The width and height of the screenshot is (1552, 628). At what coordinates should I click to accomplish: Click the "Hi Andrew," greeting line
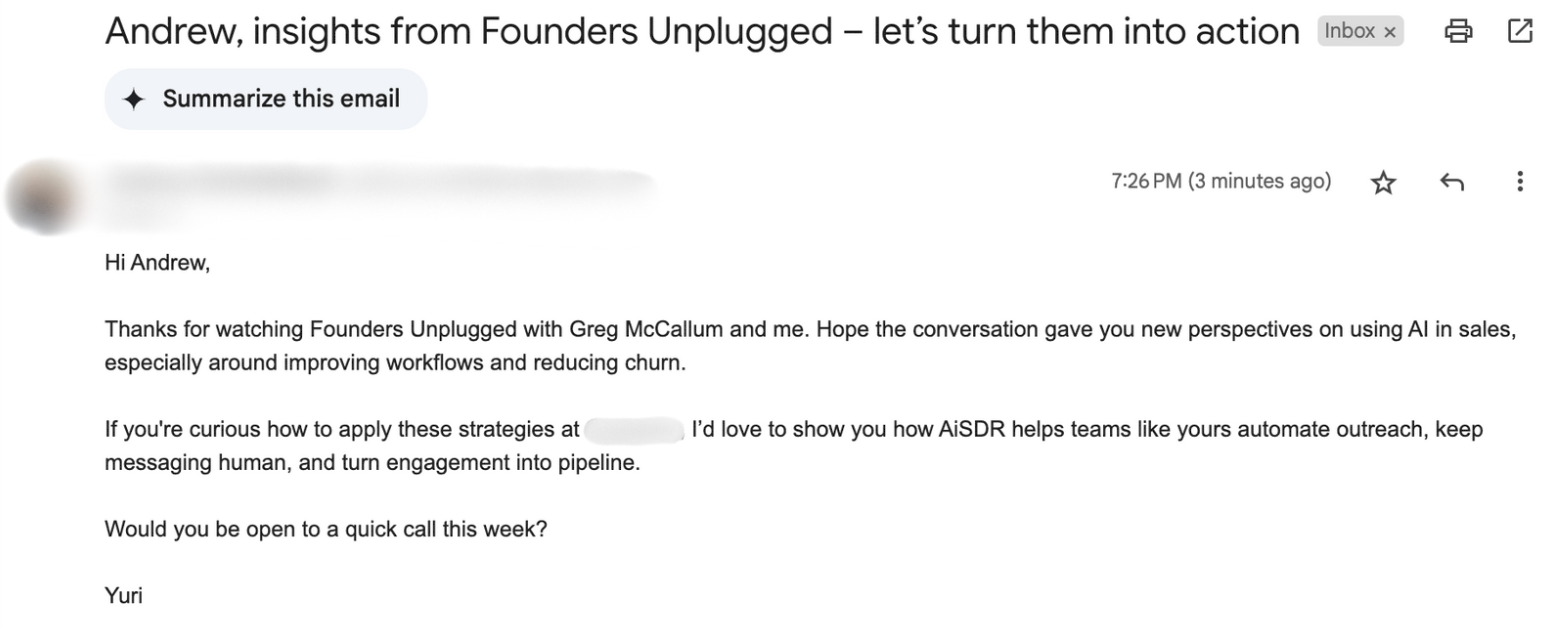click(x=157, y=265)
